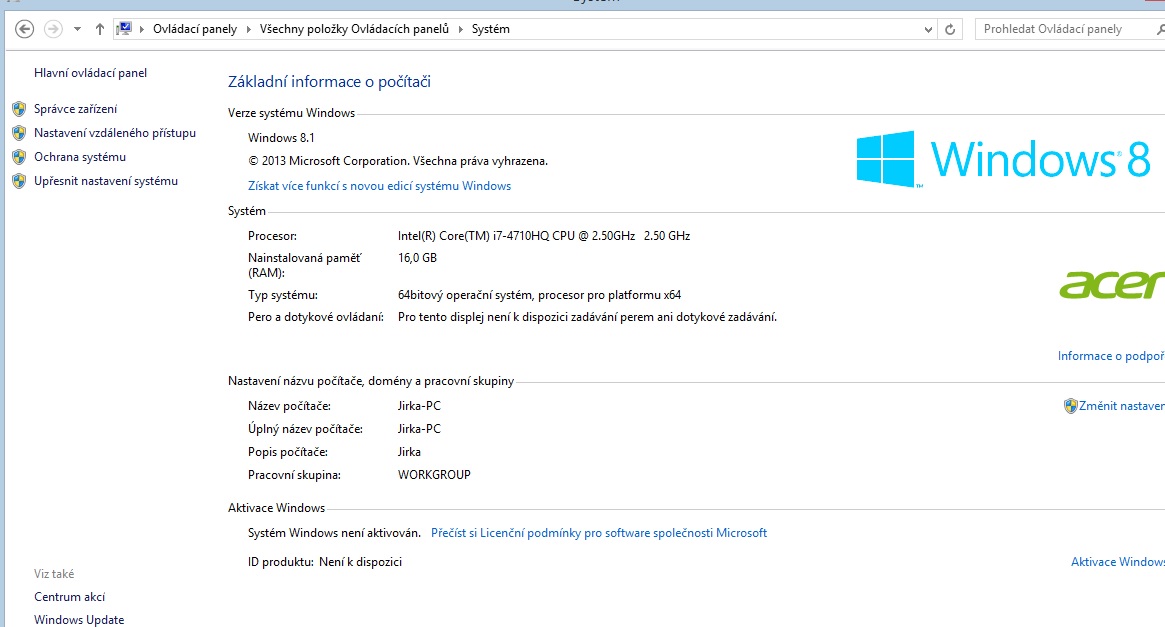Open Aktivace Windows link

1117,562
